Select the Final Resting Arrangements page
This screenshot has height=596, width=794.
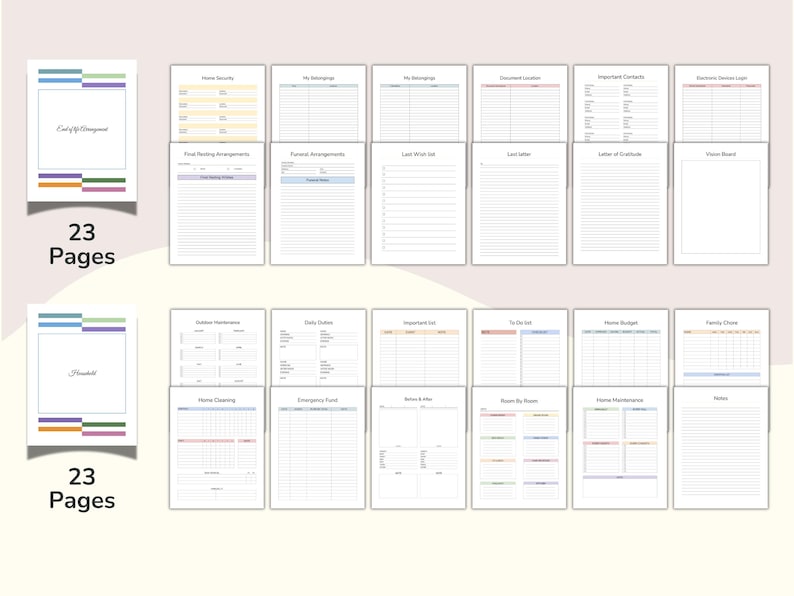pos(217,204)
